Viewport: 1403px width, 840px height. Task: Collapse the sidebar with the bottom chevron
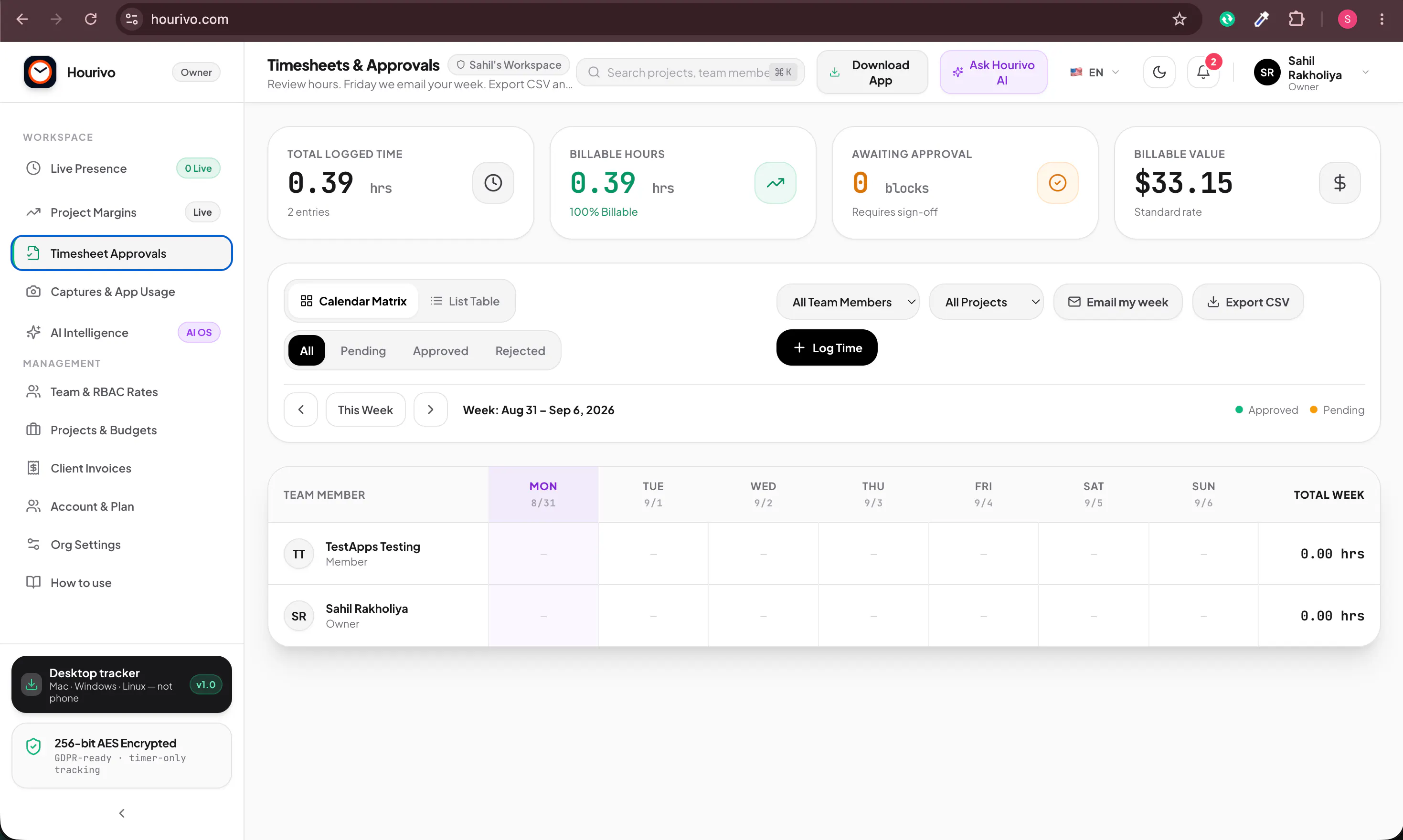pos(122,813)
